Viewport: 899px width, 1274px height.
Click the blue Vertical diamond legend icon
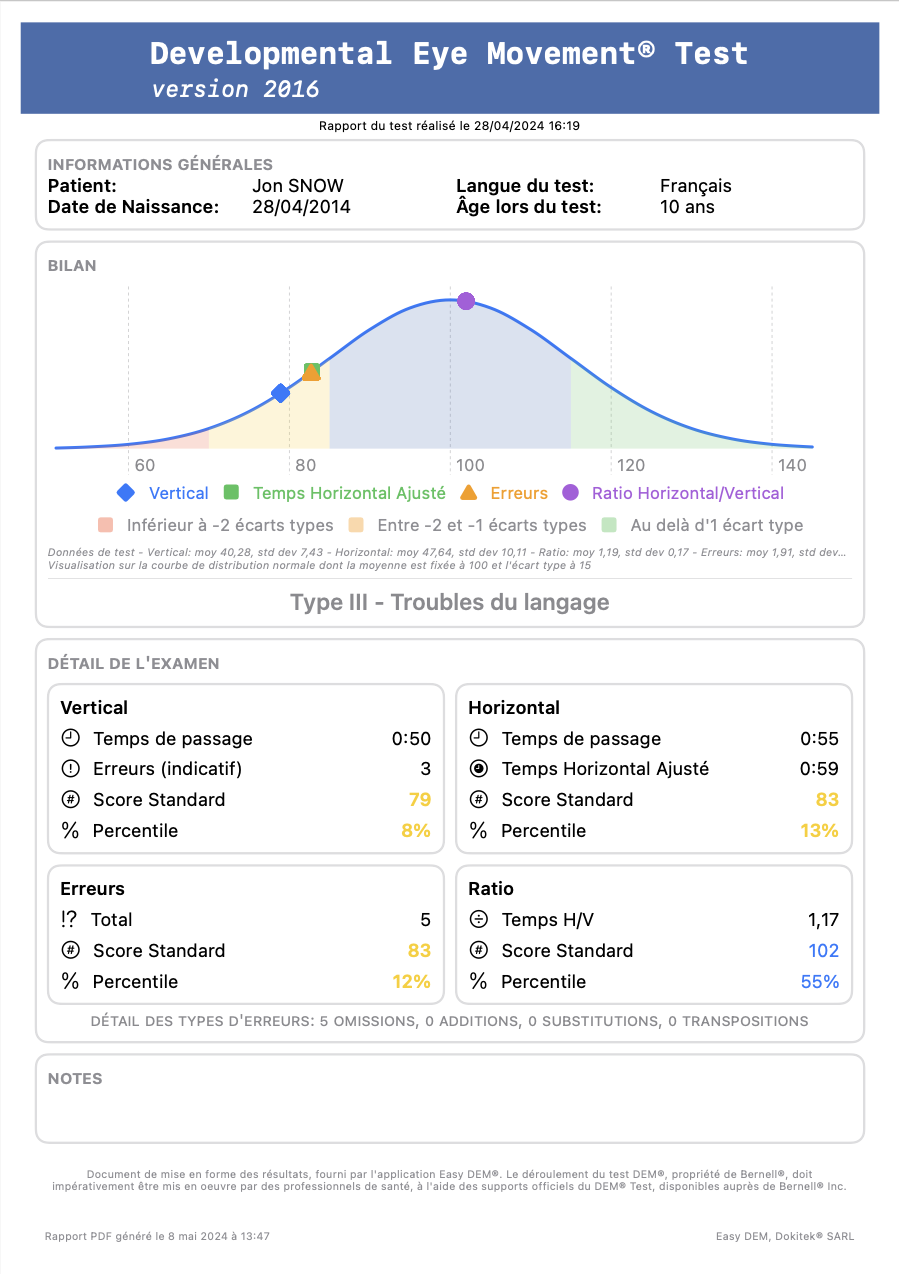pyautogui.click(x=126, y=493)
